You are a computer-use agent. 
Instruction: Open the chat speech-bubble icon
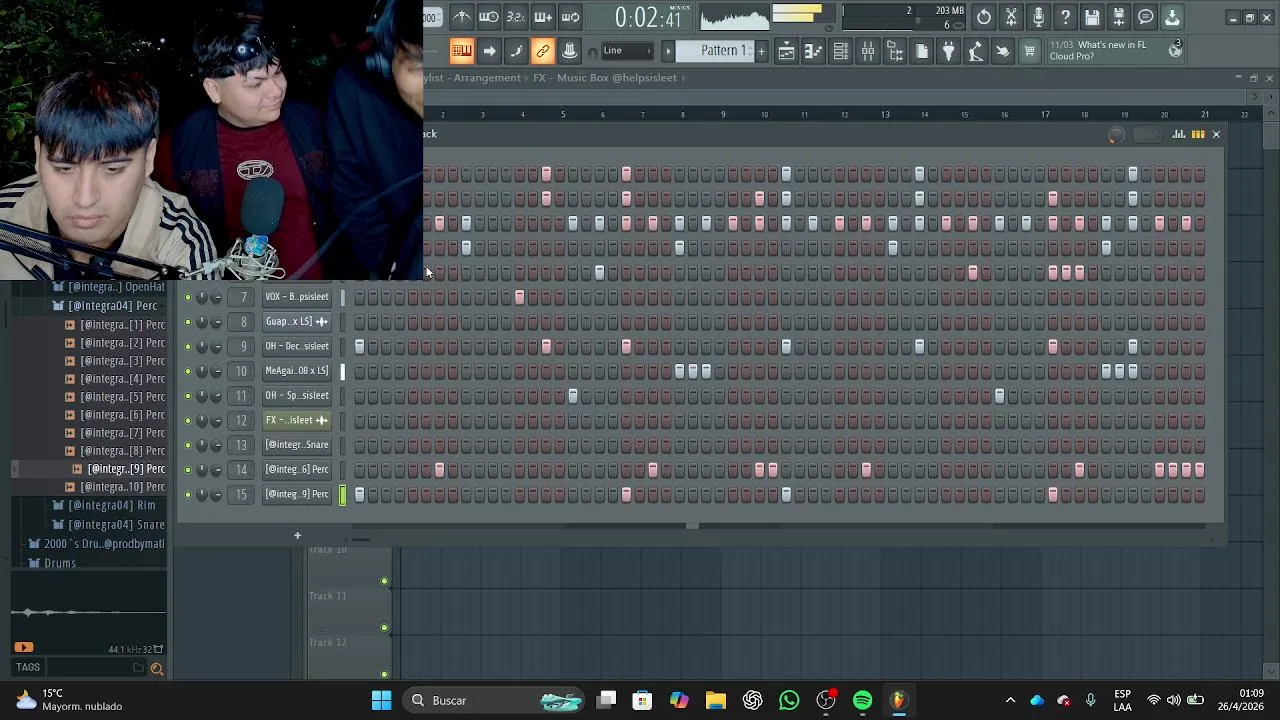pyautogui.click(x=1146, y=17)
